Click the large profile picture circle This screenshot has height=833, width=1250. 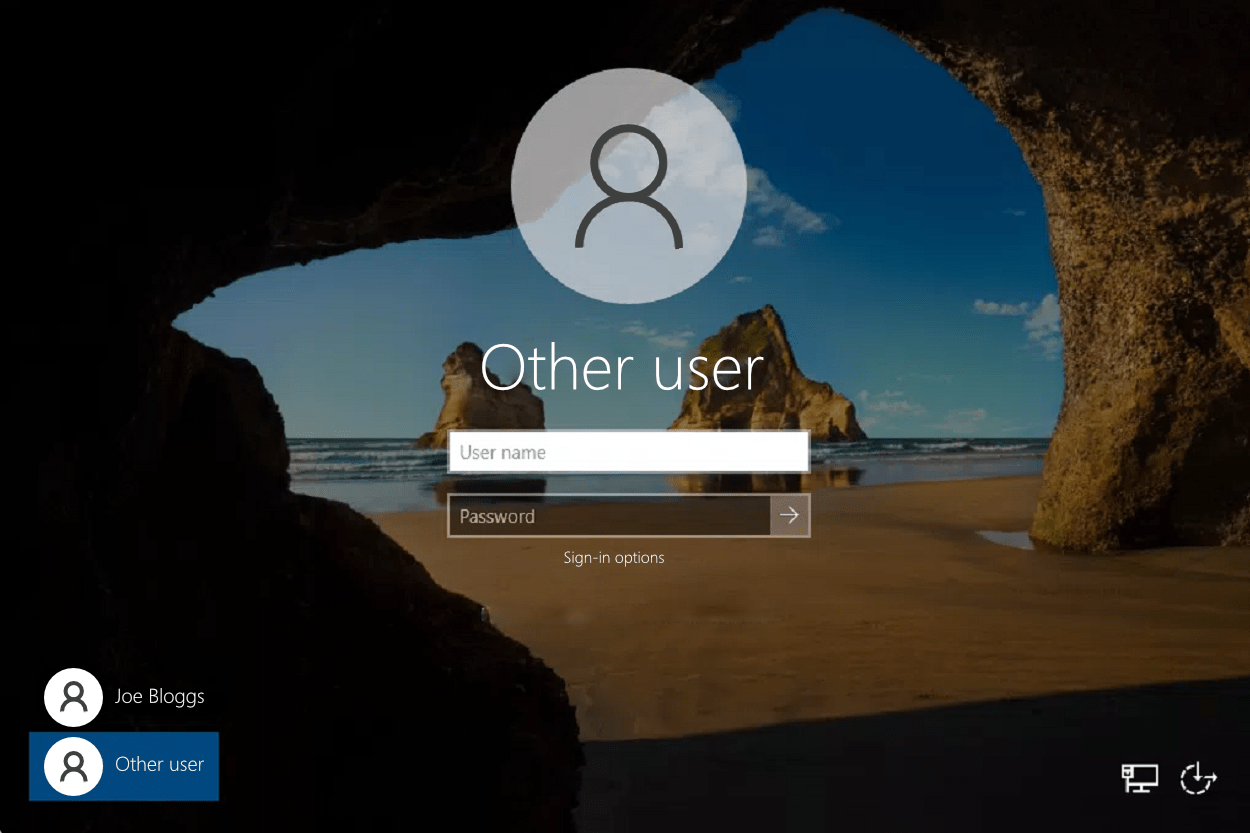628,186
